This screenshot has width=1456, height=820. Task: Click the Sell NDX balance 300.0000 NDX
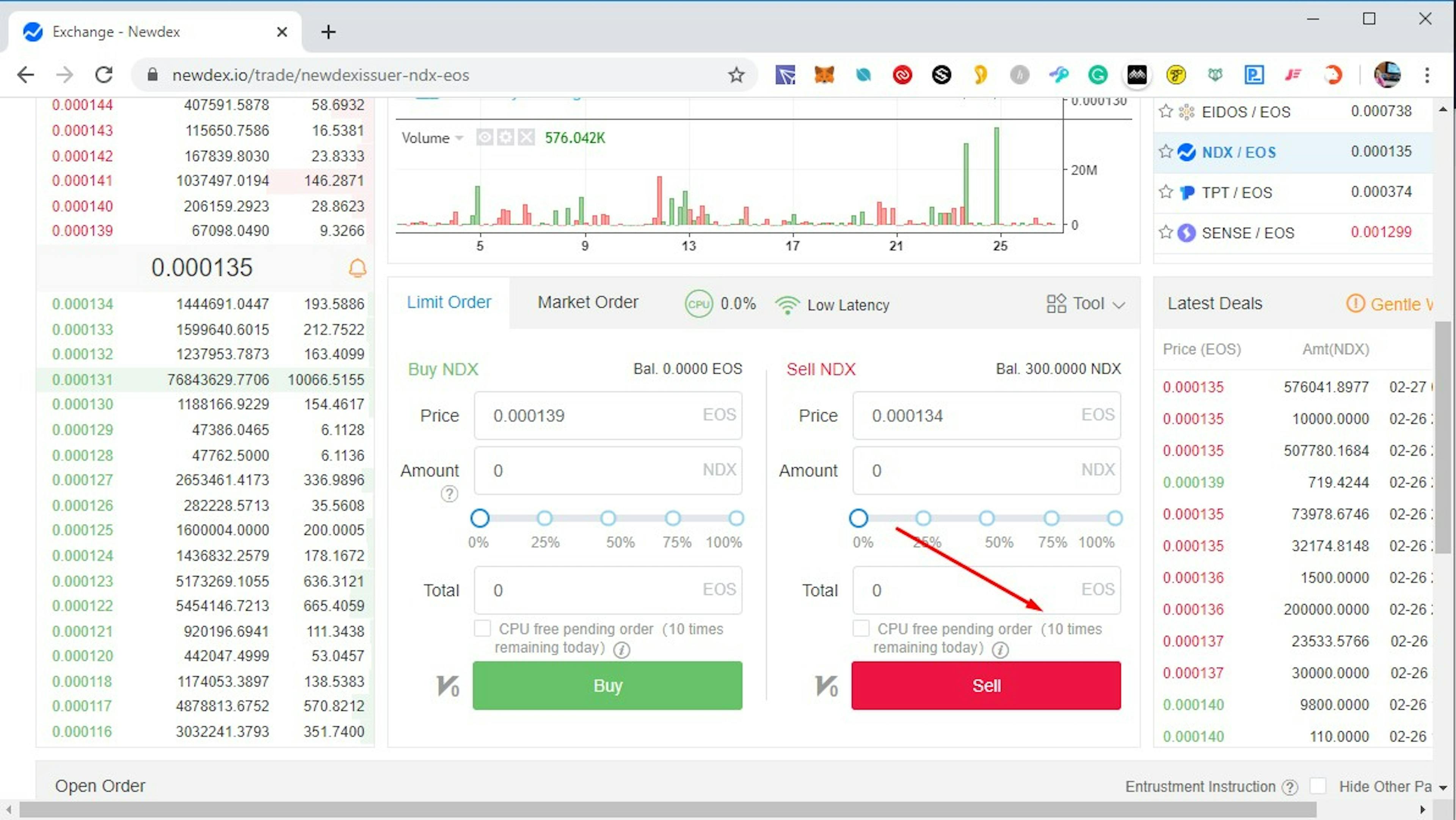(x=1058, y=369)
